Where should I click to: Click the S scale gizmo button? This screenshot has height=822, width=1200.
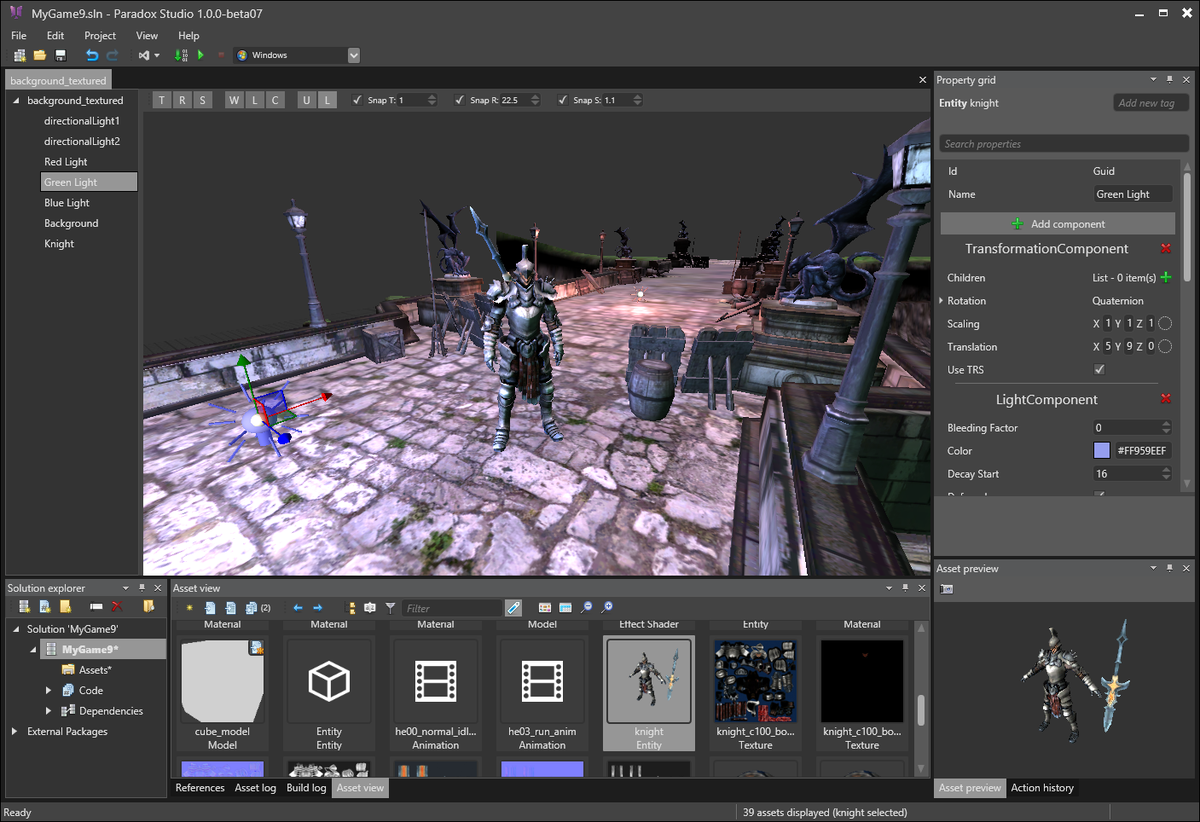click(203, 99)
